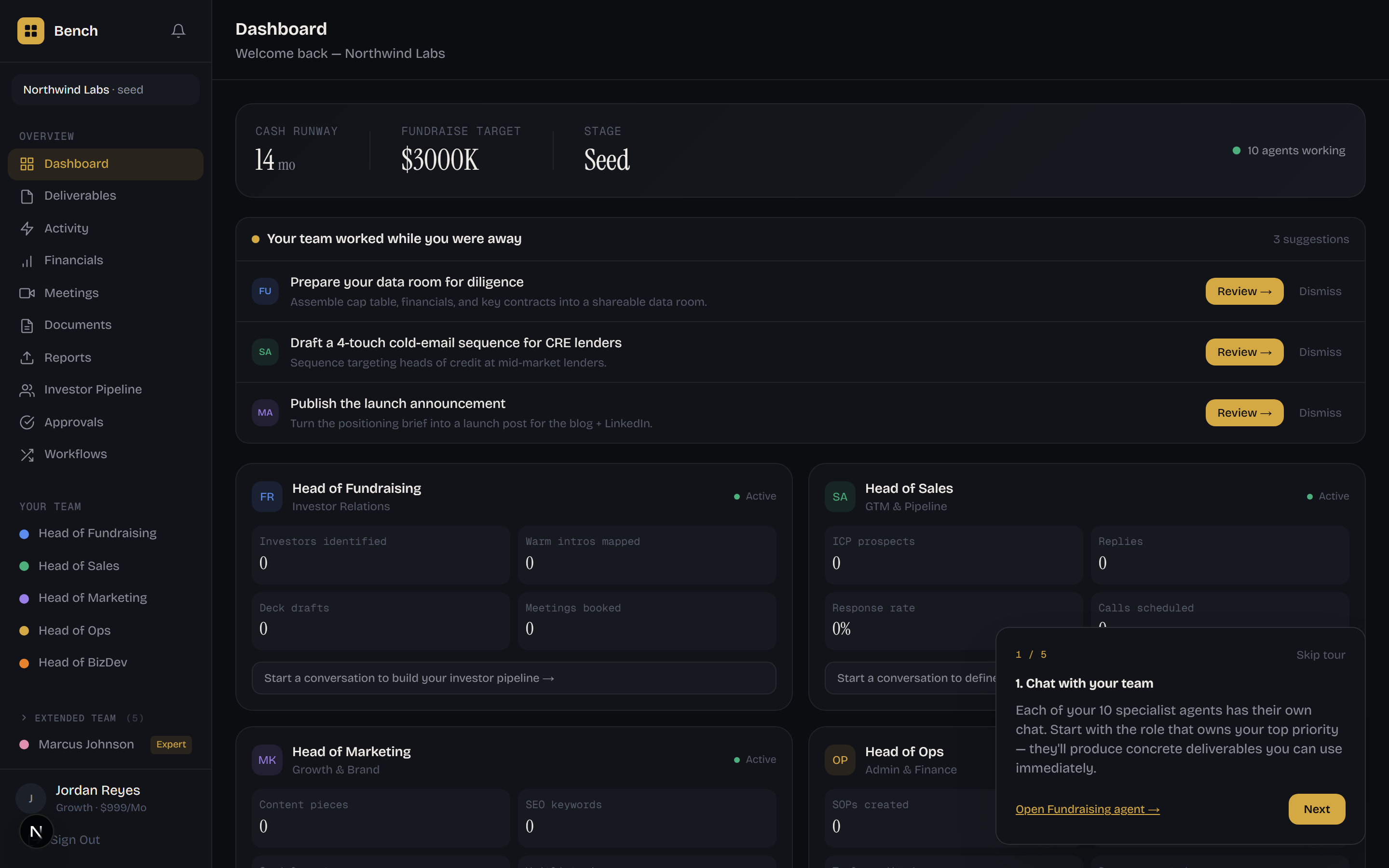Viewport: 1389px width, 868px height.
Task: Click the Financials bar chart icon
Action: pyautogui.click(x=27, y=261)
